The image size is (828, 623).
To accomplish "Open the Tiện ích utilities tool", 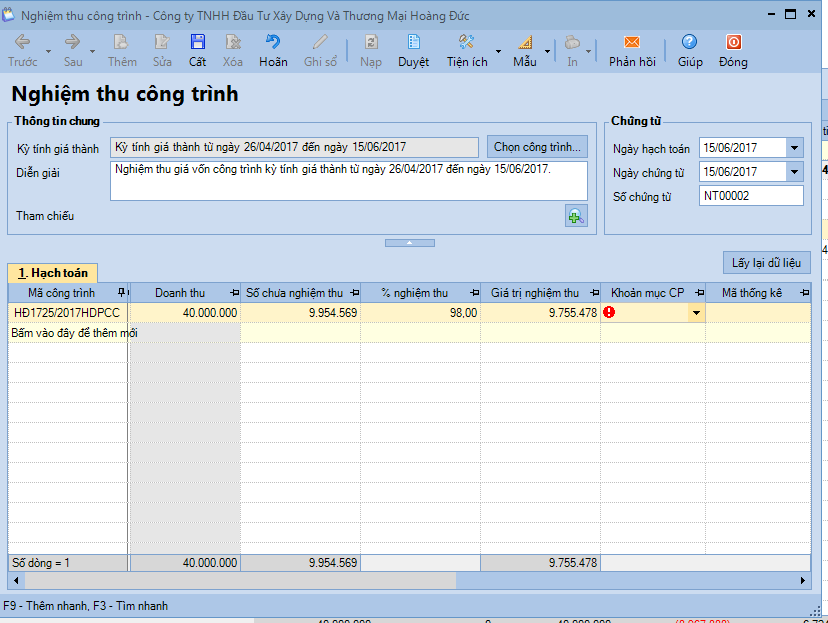I will [467, 51].
